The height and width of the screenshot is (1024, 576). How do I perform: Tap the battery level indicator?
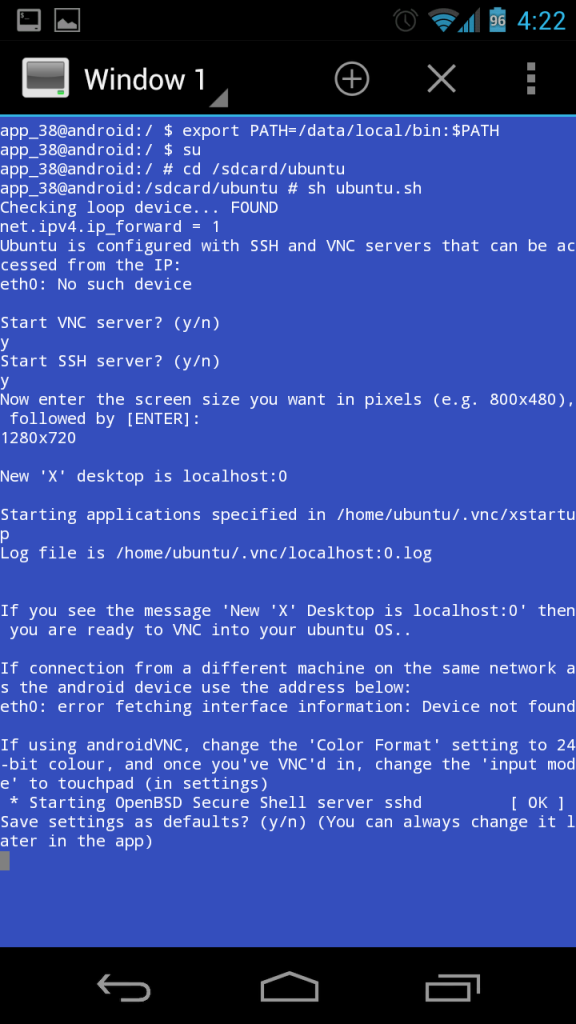[x=498, y=20]
